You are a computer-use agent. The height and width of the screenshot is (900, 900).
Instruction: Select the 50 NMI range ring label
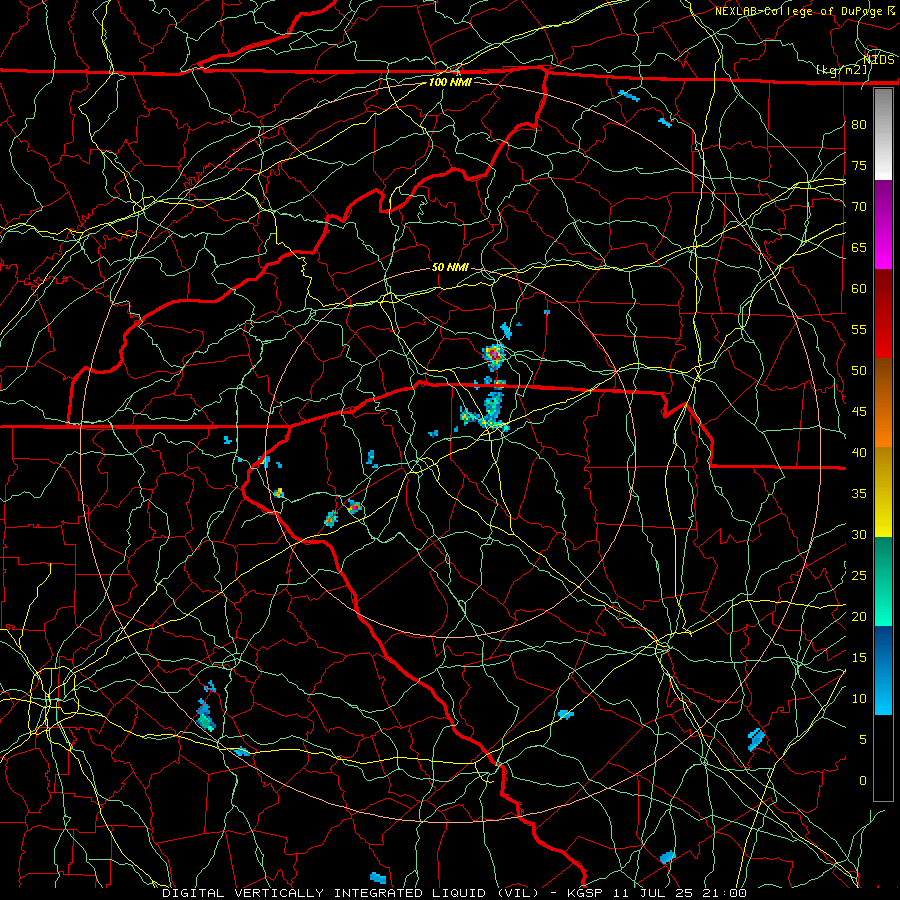click(x=450, y=267)
